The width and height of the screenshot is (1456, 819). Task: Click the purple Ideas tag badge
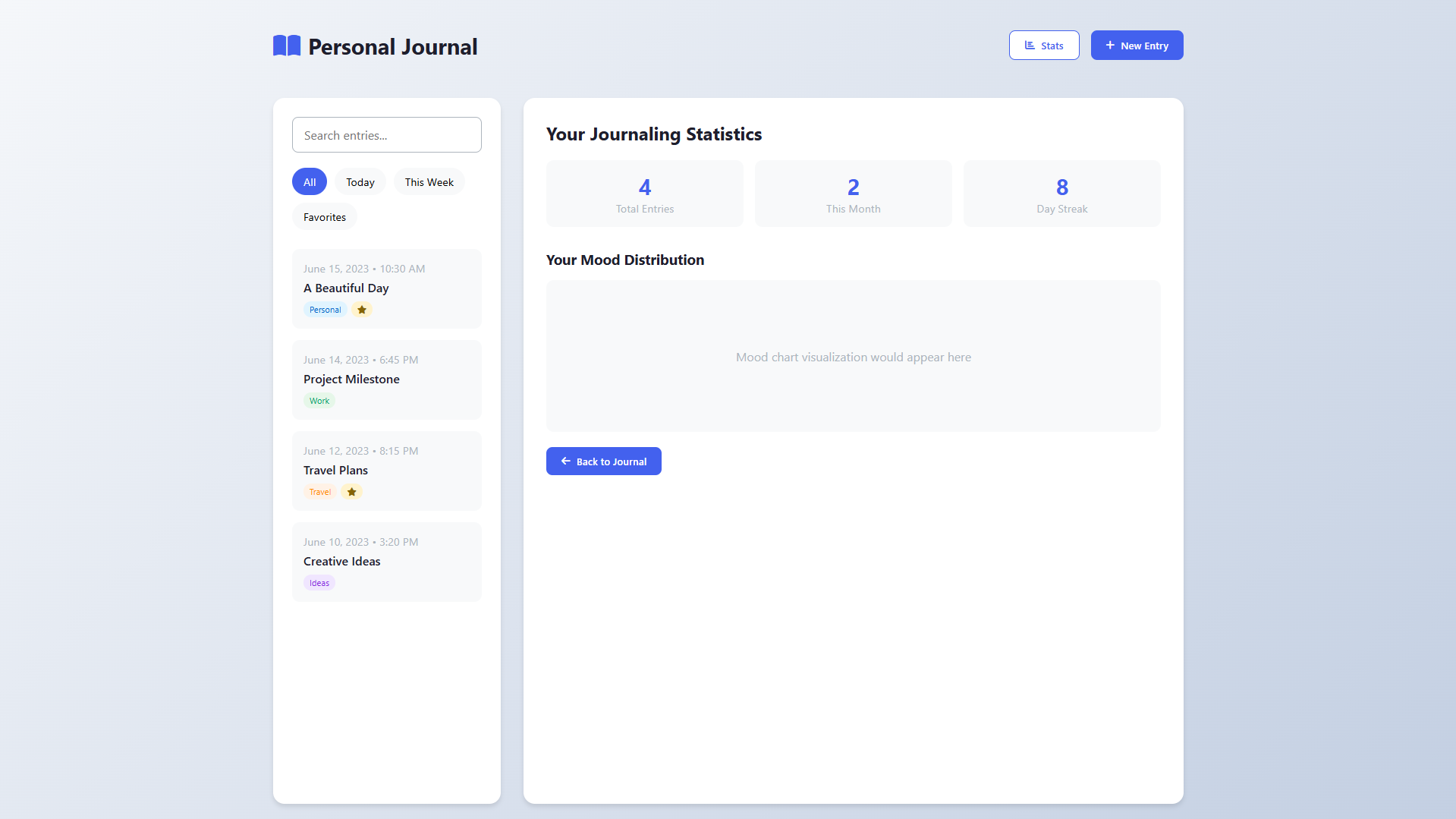[319, 583]
